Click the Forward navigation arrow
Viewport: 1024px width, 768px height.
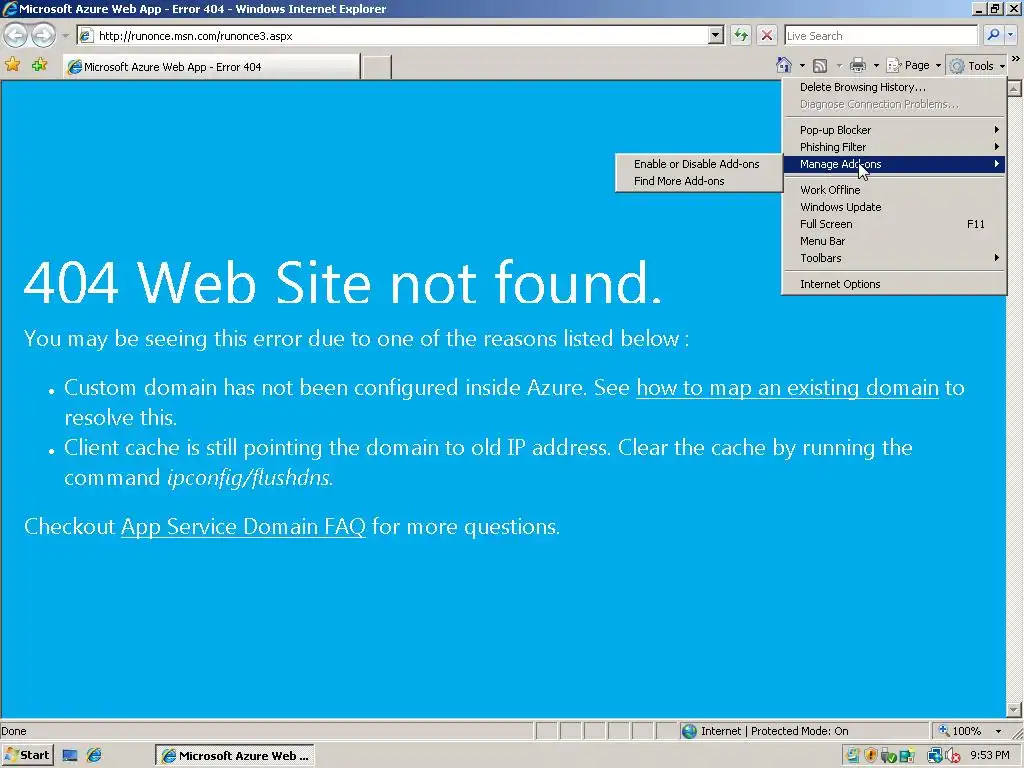pyautogui.click(x=43, y=35)
